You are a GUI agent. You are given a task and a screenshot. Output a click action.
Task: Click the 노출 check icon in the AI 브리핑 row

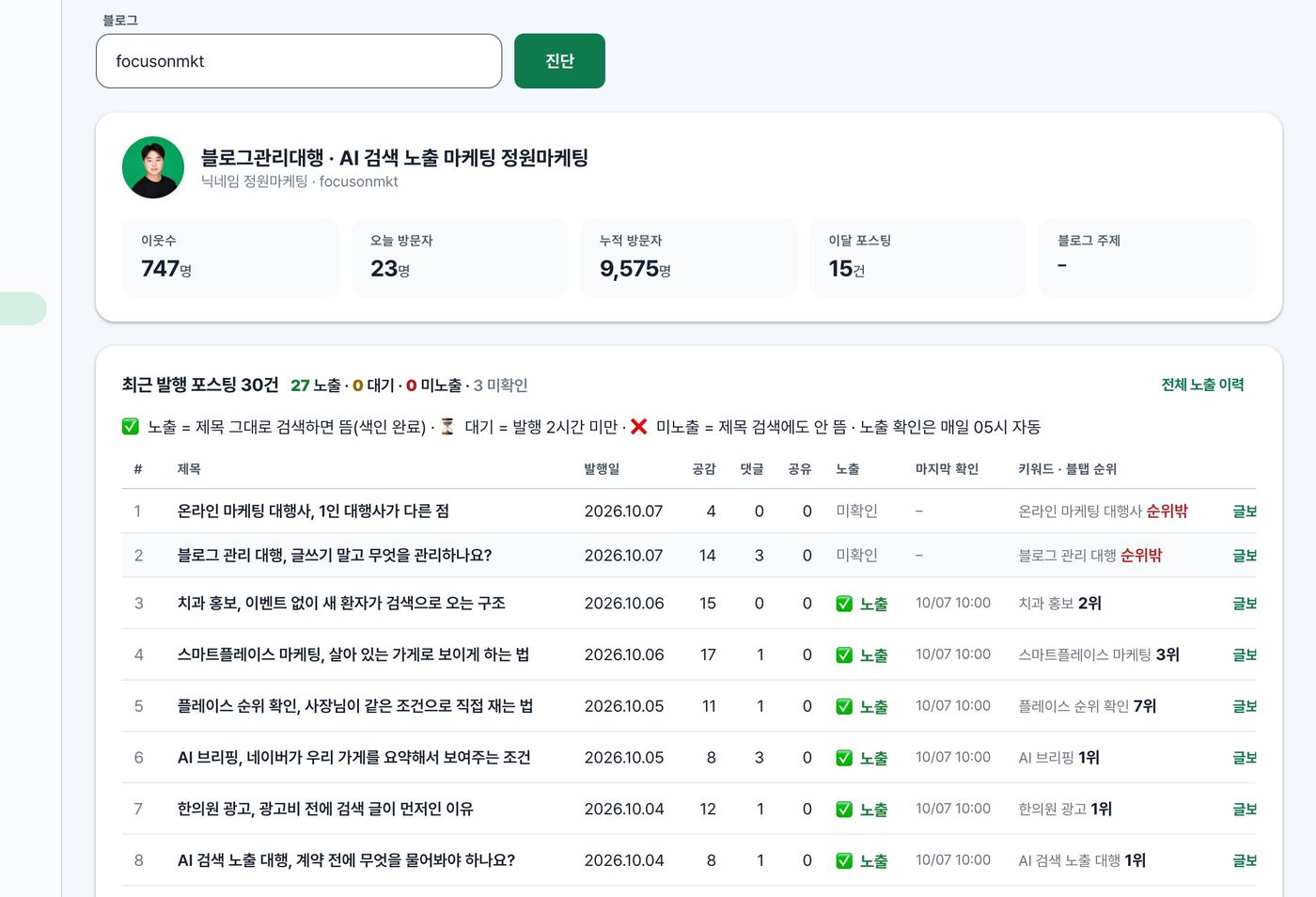[844, 758]
